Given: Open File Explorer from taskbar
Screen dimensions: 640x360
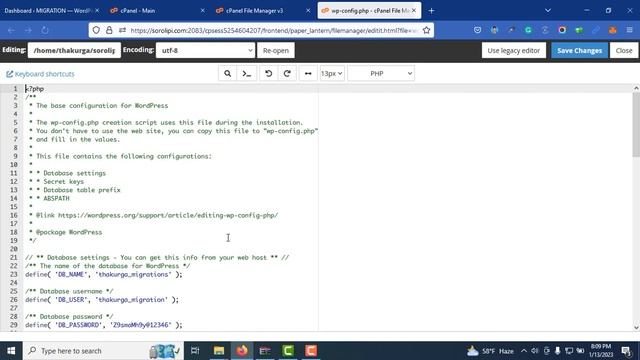Looking at the screenshot, I should [x=219, y=351].
